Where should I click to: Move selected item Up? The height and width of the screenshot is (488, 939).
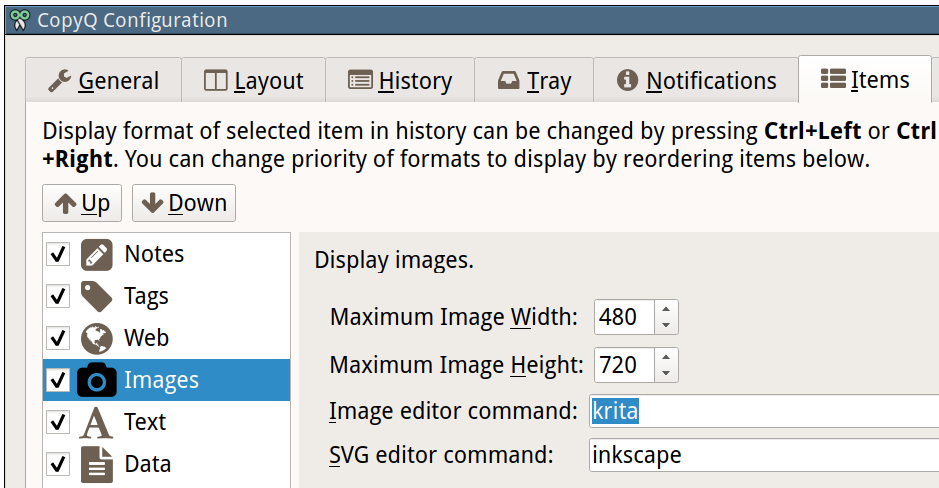[82, 203]
